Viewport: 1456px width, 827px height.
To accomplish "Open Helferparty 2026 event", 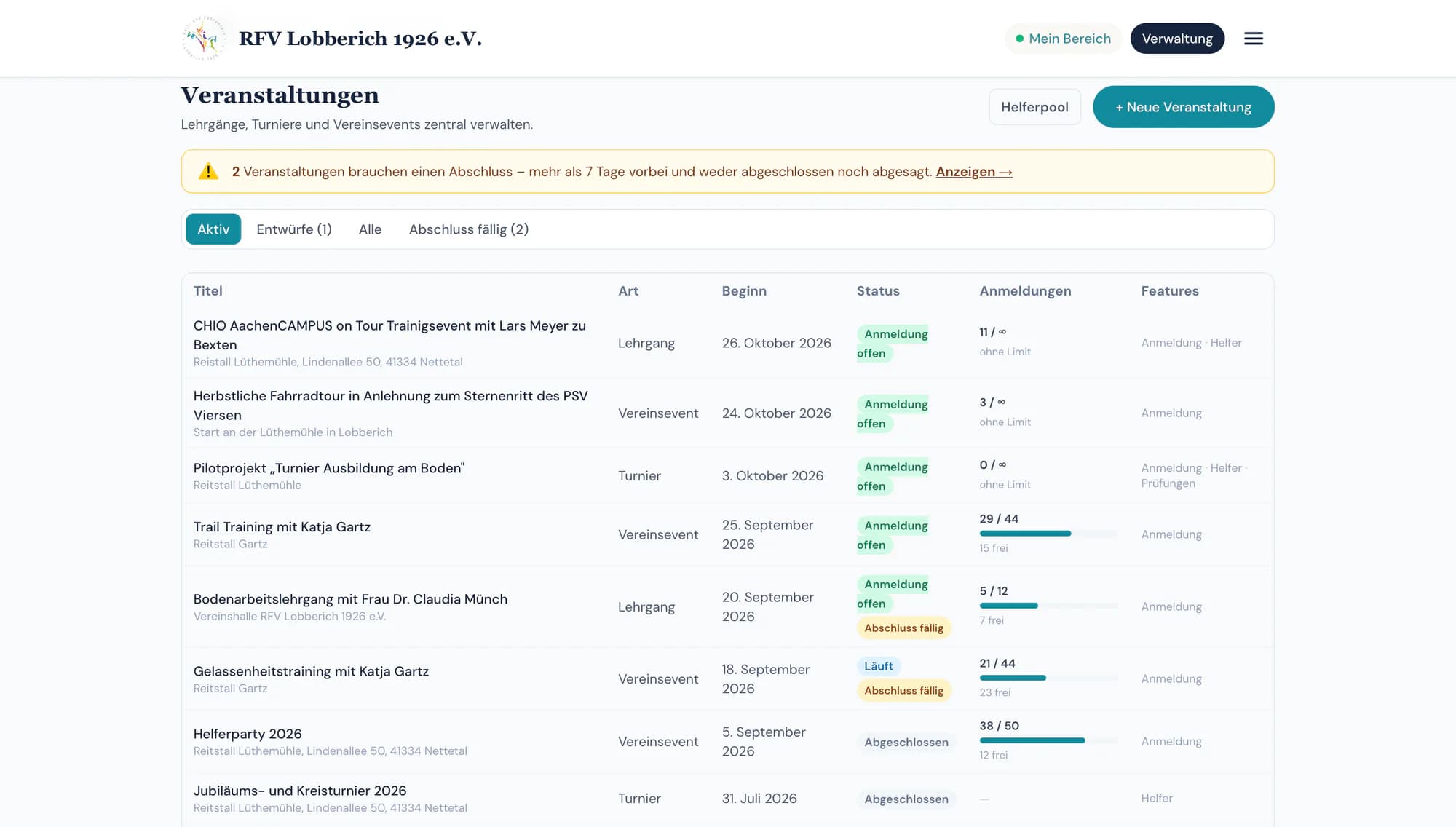I will click(x=248, y=734).
